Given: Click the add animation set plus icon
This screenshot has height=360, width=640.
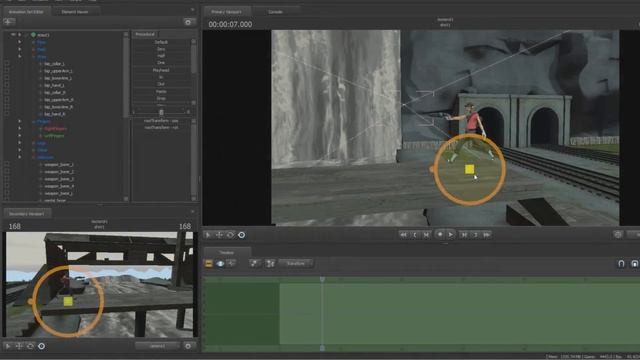Looking at the screenshot, I should [x=9, y=22].
